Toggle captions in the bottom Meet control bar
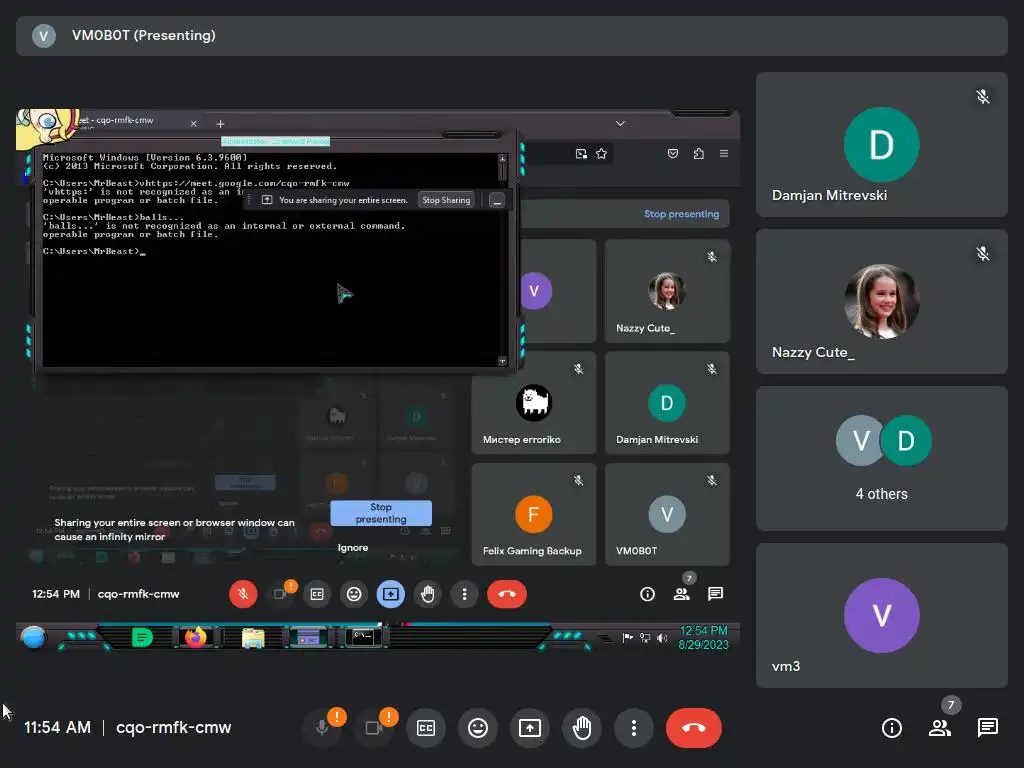 pyautogui.click(x=426, y=728)
